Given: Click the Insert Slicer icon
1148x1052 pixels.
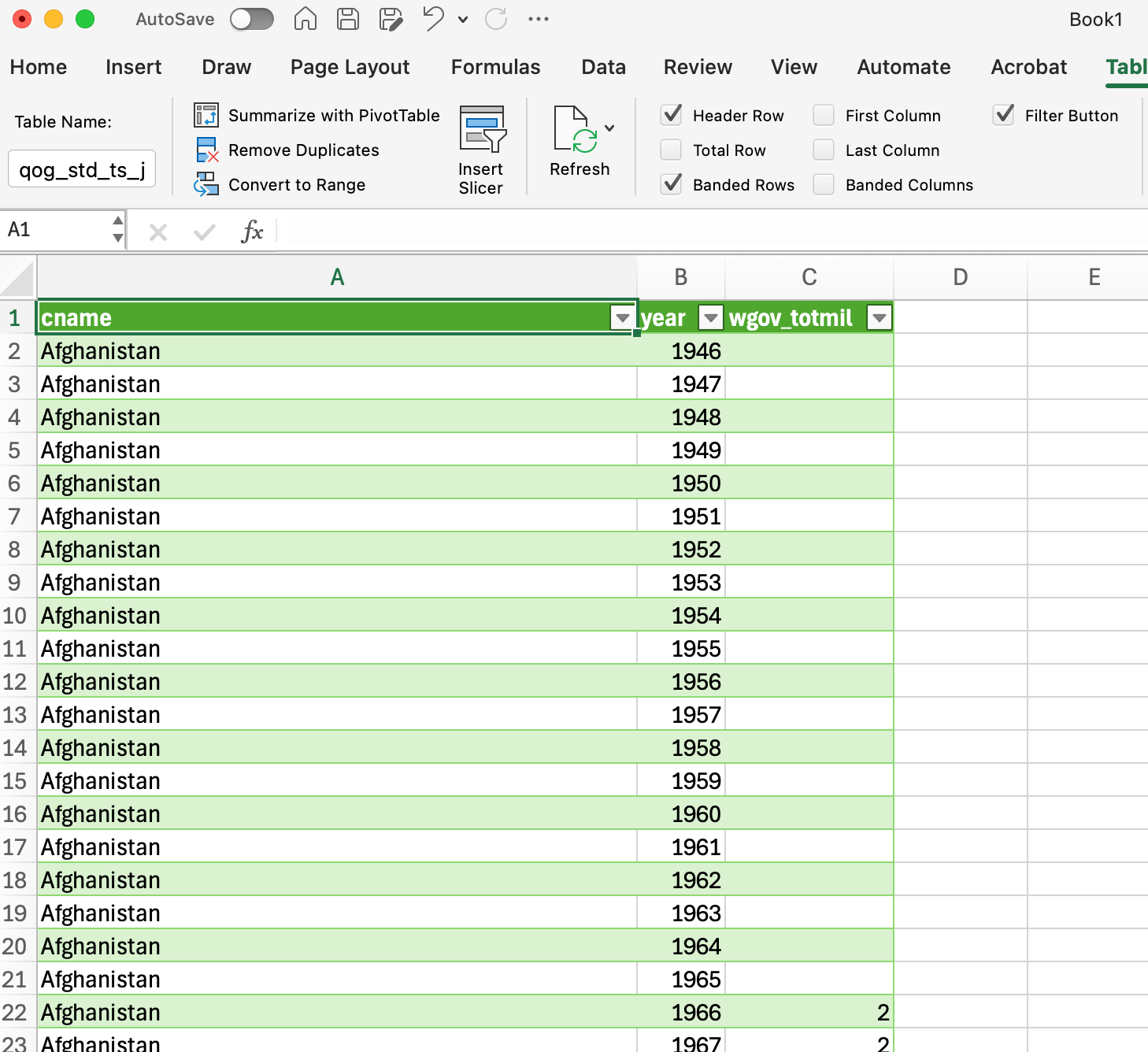Looking at the screenshot, I should 482,129.
